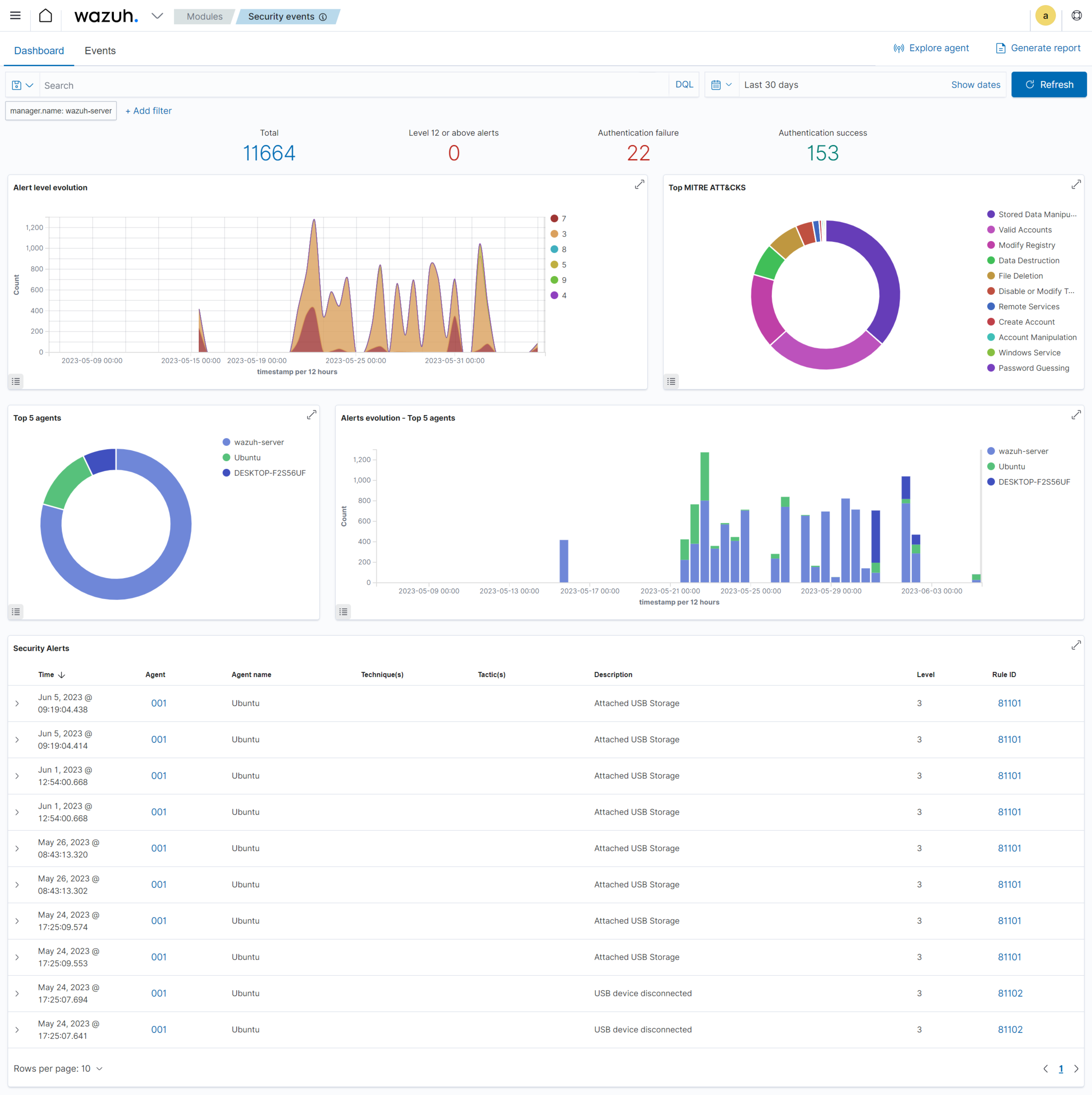Focus the Search query field

[x=354, y=85]
